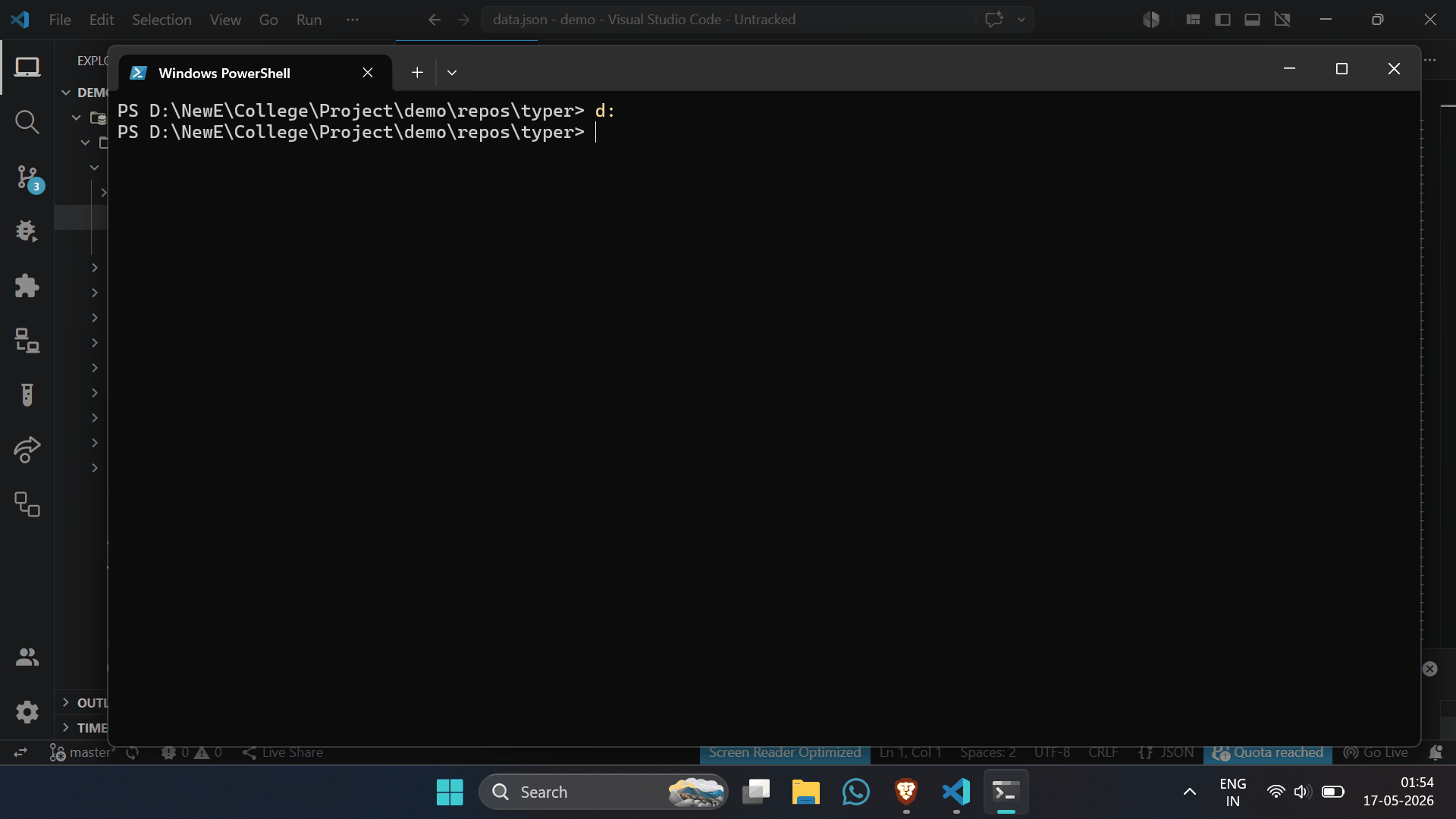Open the View menu
Image resolution: width=1456 pixels, height=819 pixels.
(x=225, y=20)
